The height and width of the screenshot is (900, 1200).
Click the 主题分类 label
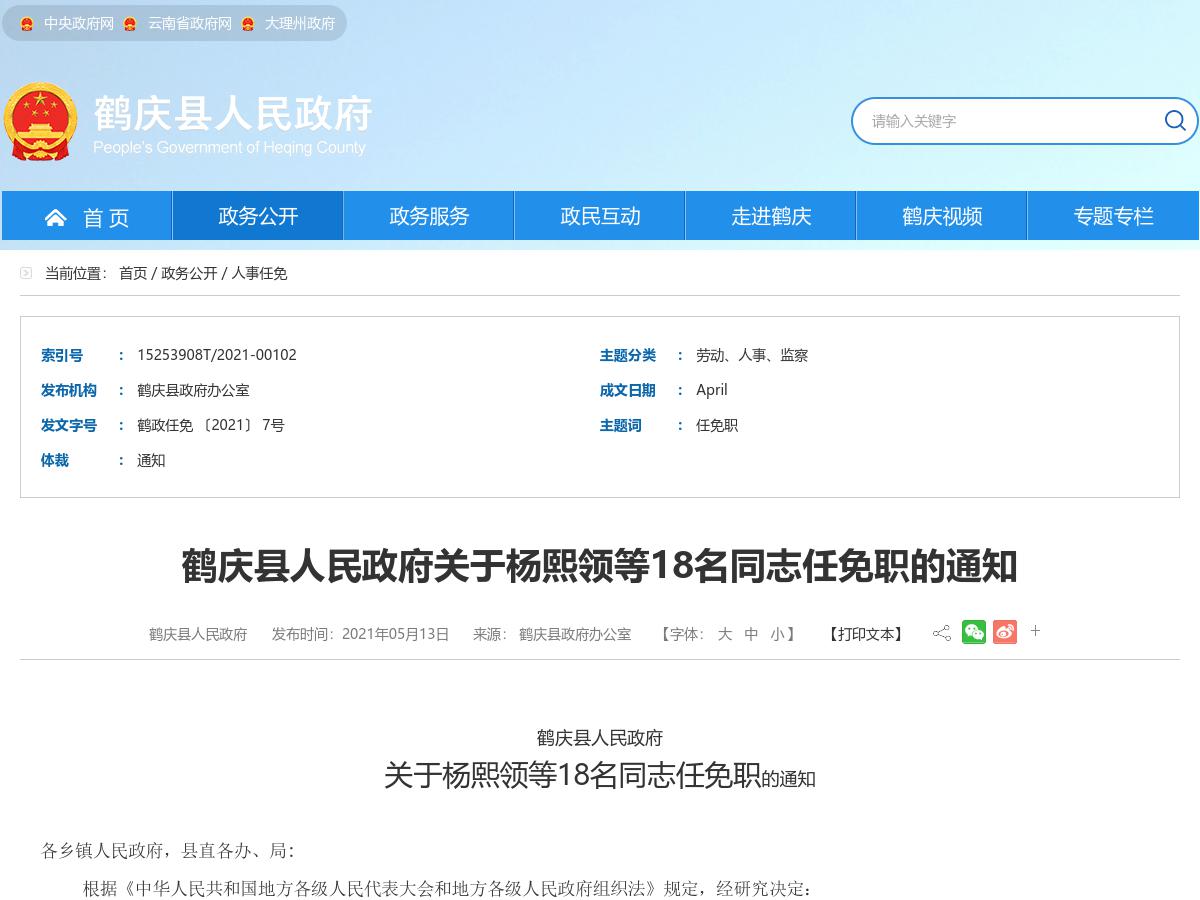point(628,355)
